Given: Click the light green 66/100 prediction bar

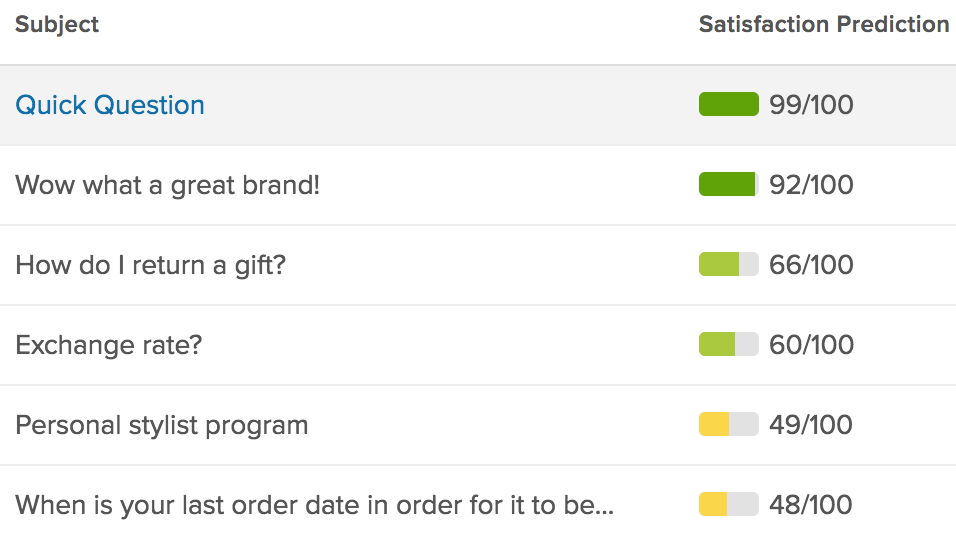Looking at the screenshot, I should click(728, 265).
